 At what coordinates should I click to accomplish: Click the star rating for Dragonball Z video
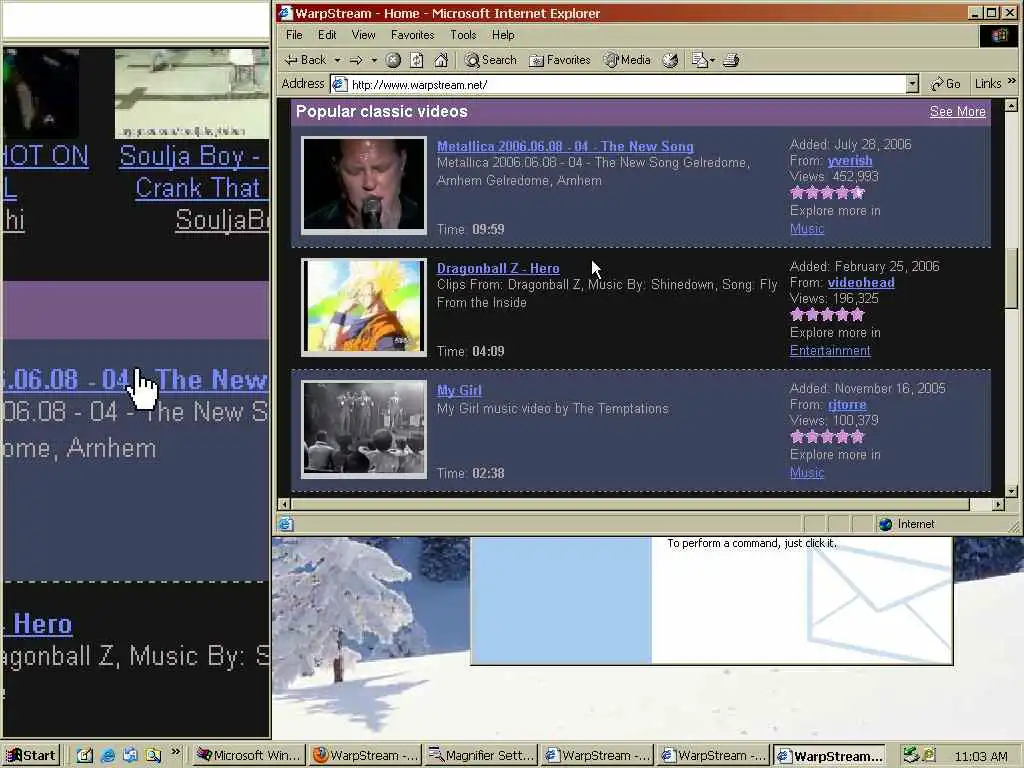(x=827, y=315)
